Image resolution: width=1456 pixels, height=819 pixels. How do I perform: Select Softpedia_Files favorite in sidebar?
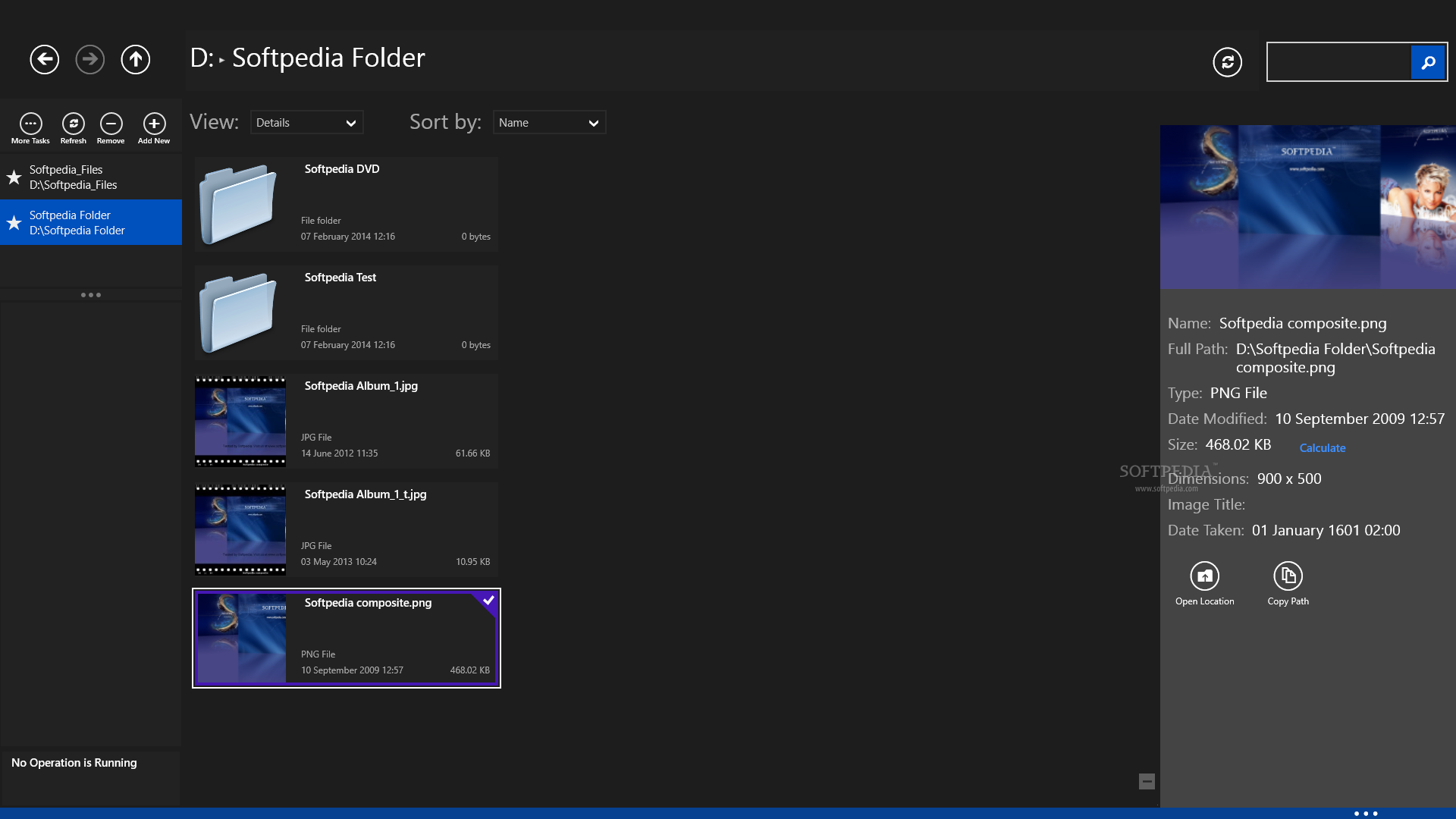pos(91,177)
